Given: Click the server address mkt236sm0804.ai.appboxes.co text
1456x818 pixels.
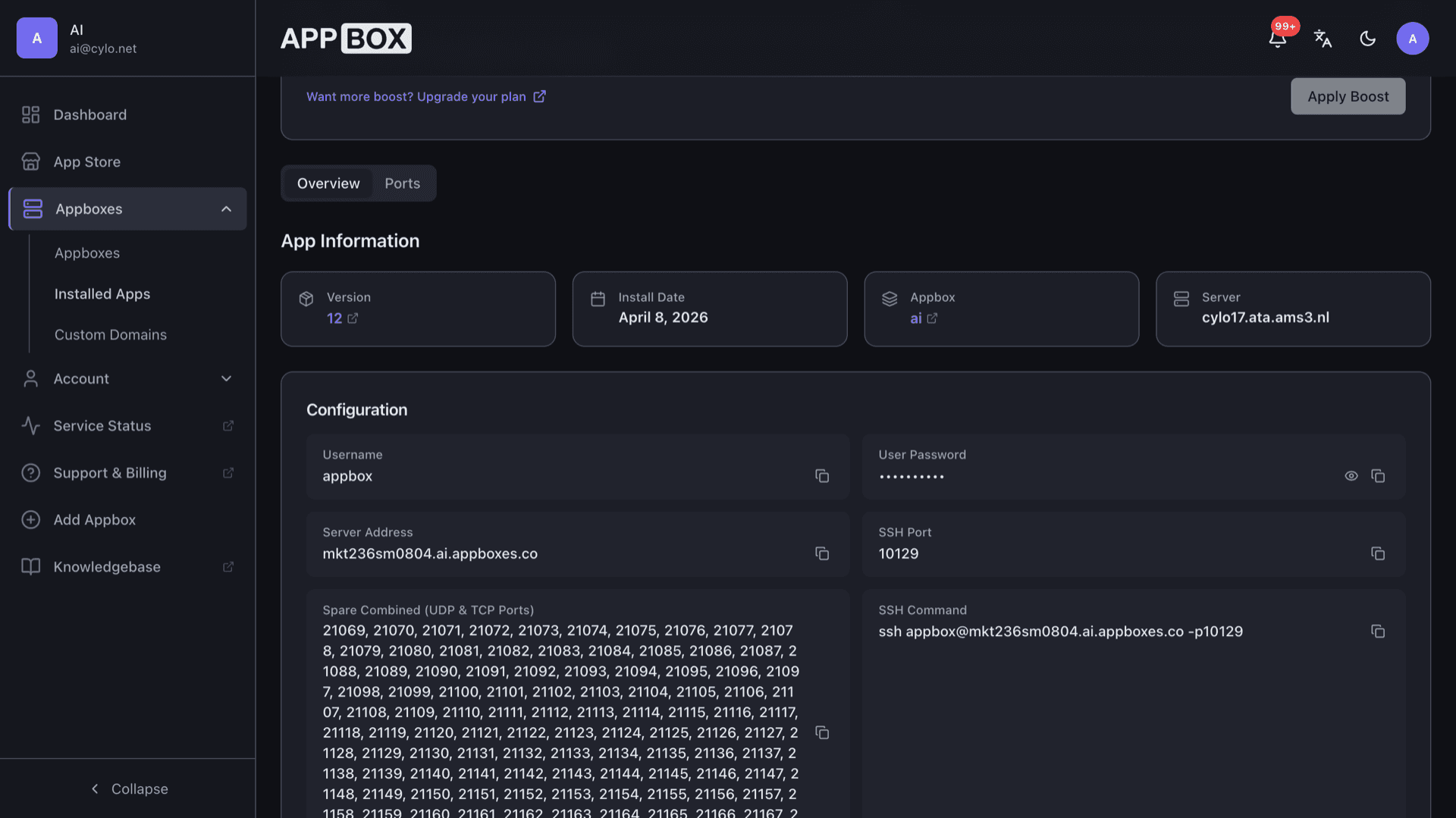Looking at the screenshot, I should coord(430,553).
